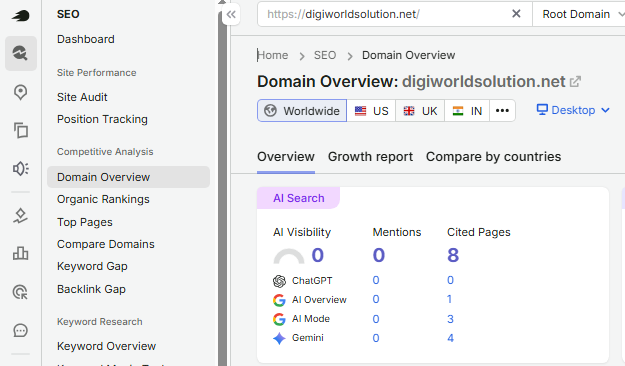Open Gemini mentions count
The height and width of the screenshot is (366, 625).
(x=376, y=338)
